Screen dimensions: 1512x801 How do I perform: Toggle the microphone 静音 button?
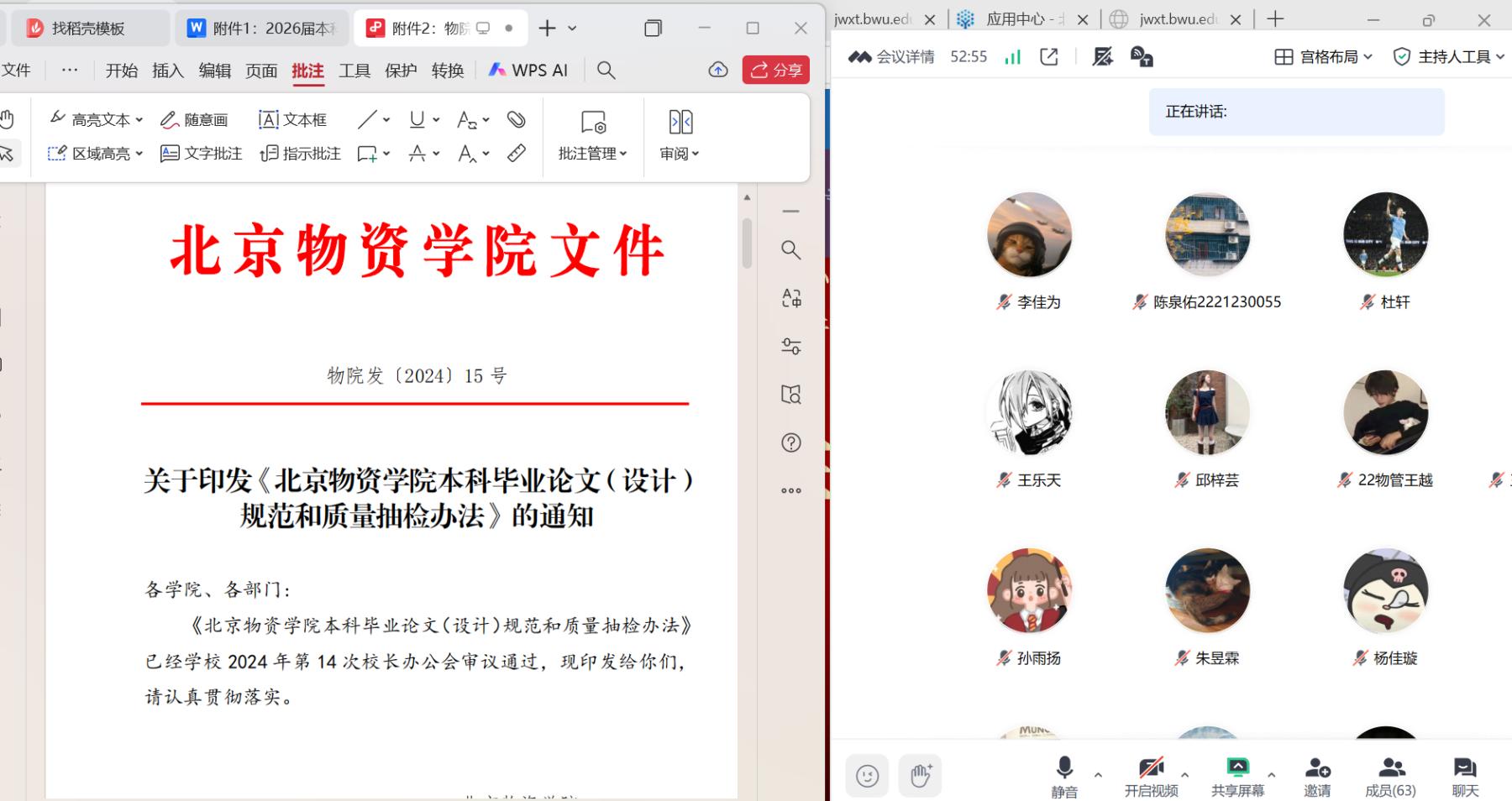(x=1063, y=776)
